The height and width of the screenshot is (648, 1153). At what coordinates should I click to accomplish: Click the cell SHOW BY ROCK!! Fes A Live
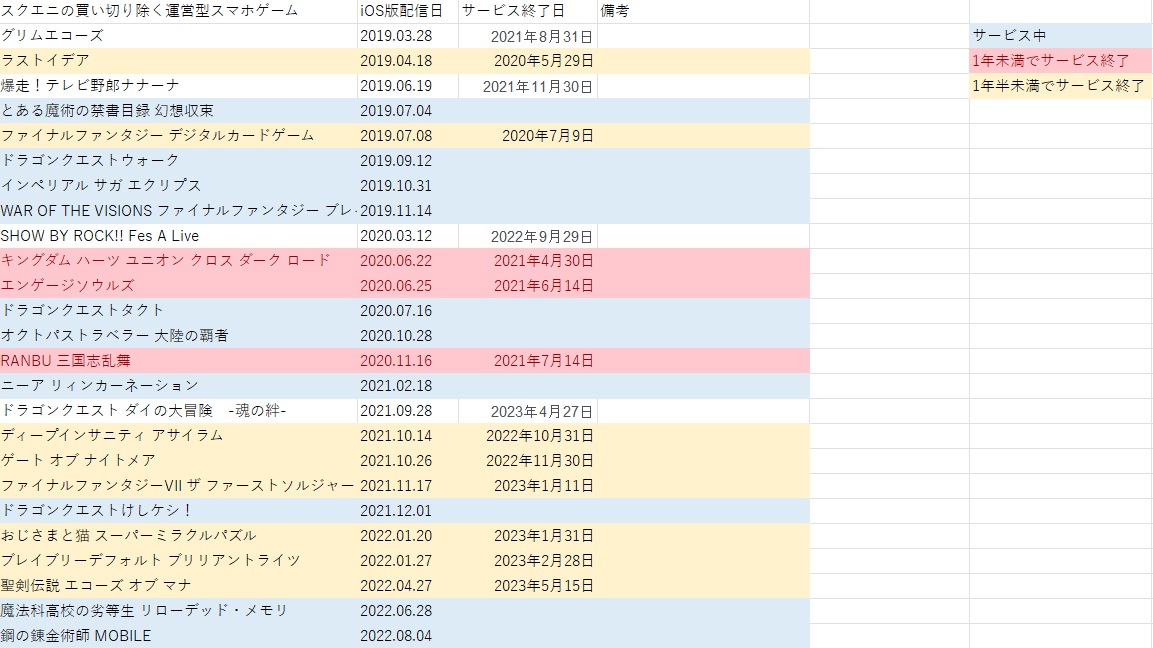click(x=179, y=236)
